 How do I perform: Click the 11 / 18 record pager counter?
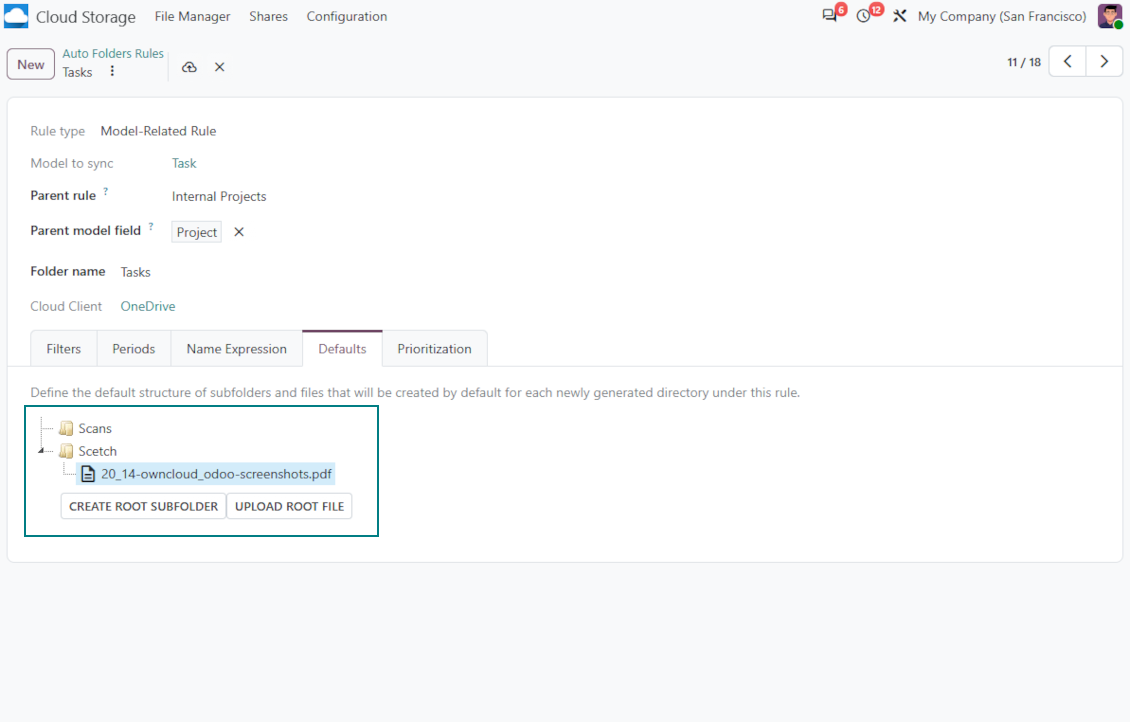[x=1024, y=62]
